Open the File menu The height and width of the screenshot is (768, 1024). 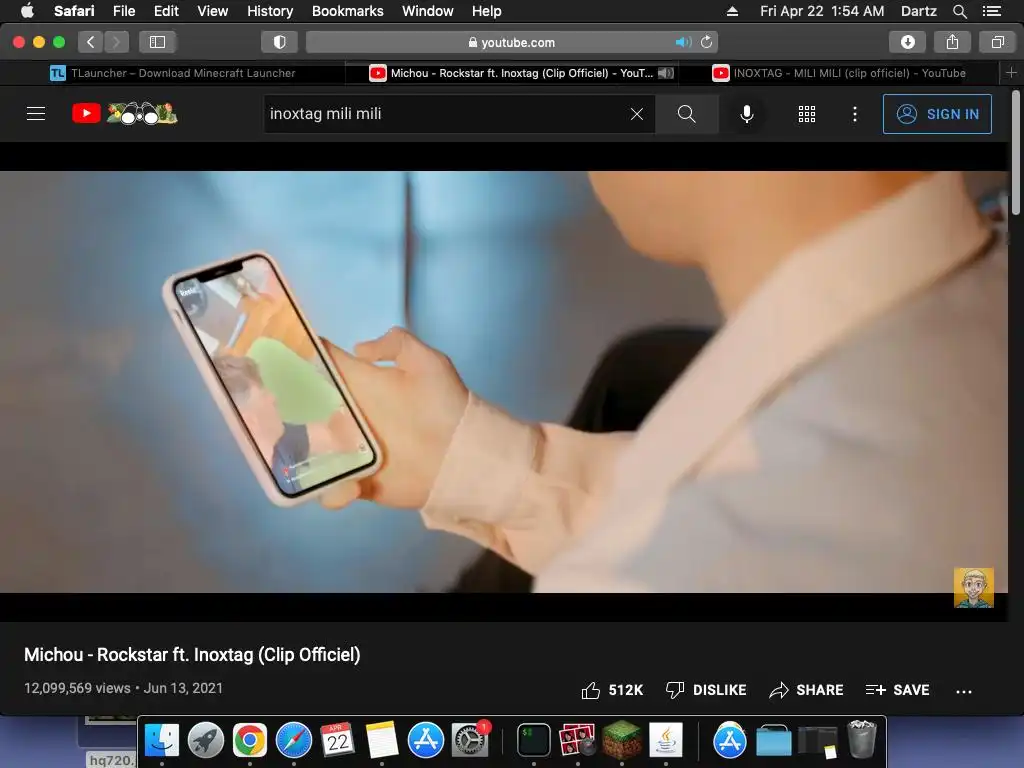[123, 11]
